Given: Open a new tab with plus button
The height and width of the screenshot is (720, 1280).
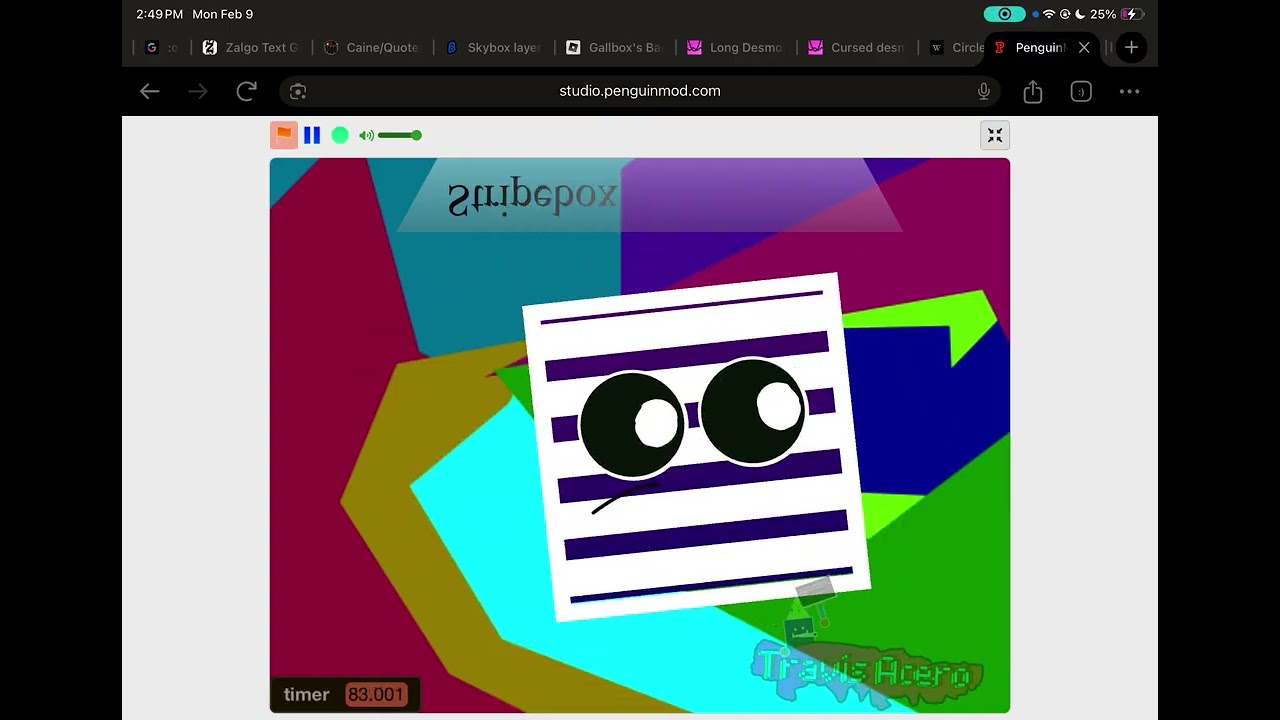Looking at the screenshot, I should point(1131,47).
